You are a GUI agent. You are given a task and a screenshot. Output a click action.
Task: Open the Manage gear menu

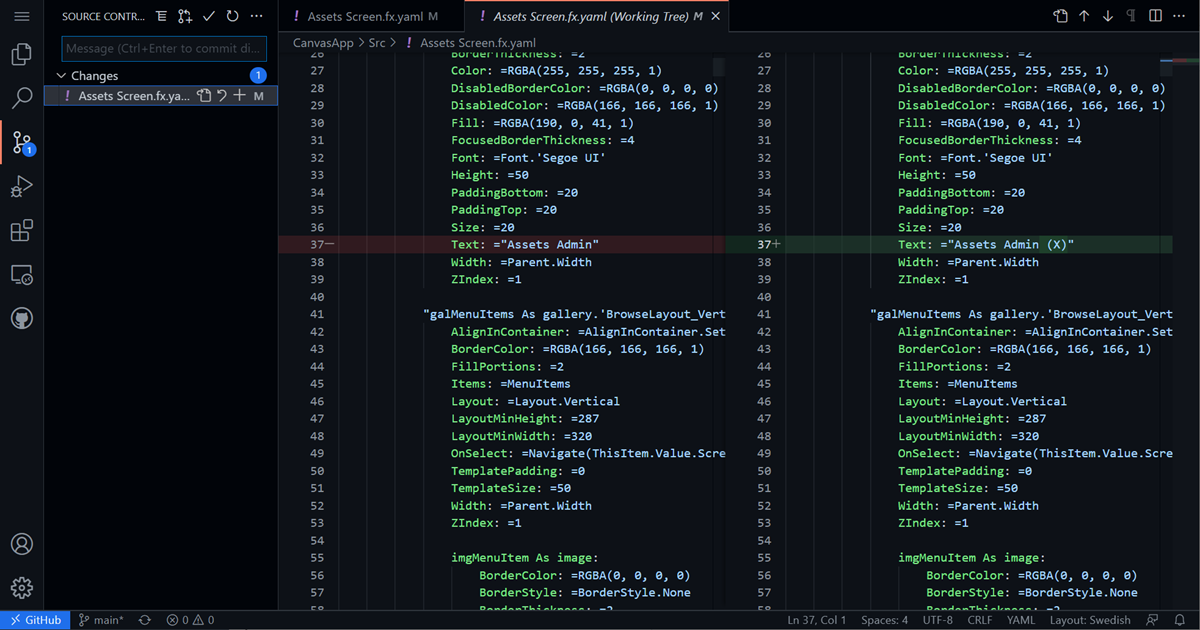(x=22, y=588)
